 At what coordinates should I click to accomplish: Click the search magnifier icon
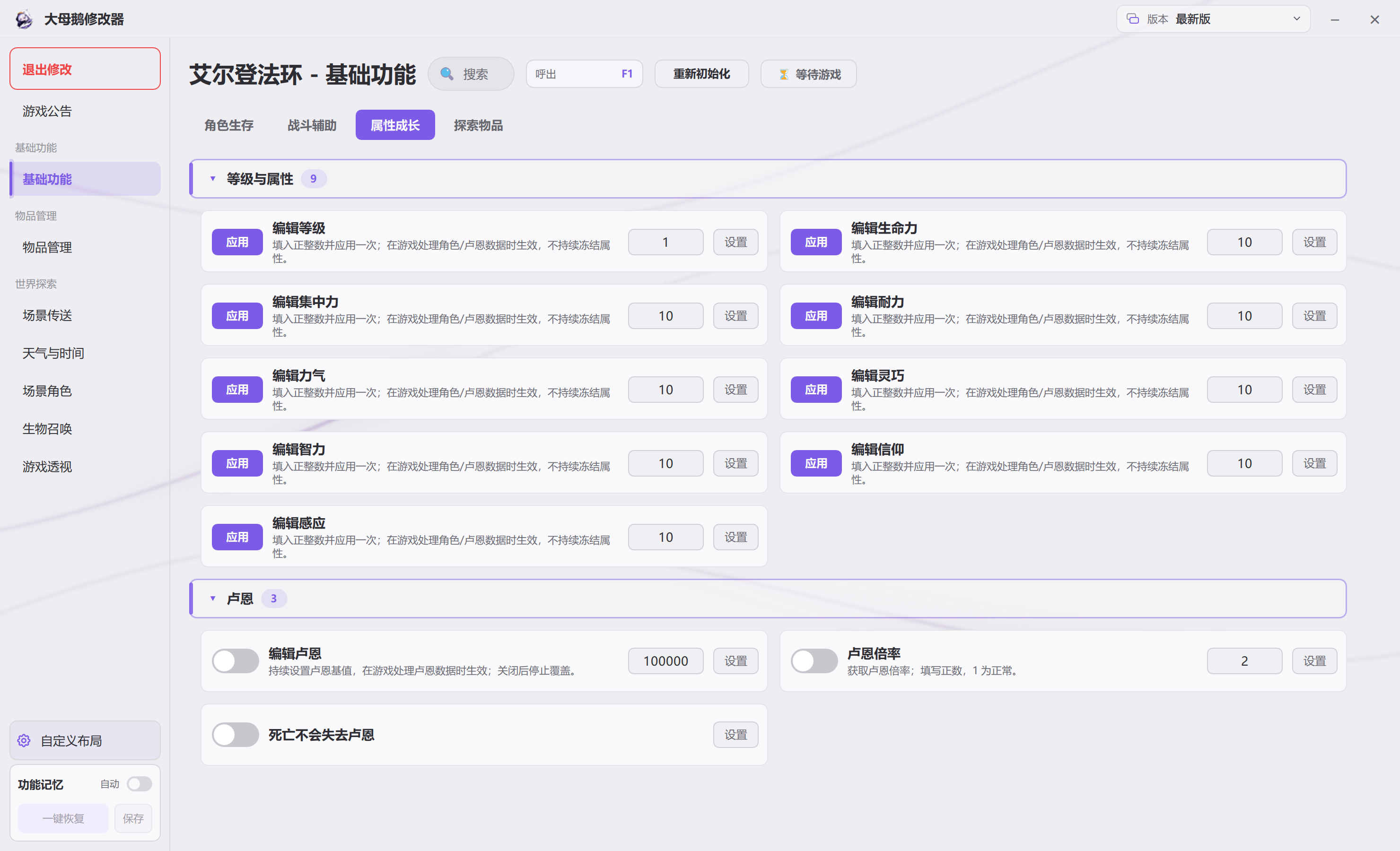pos(446,74)
